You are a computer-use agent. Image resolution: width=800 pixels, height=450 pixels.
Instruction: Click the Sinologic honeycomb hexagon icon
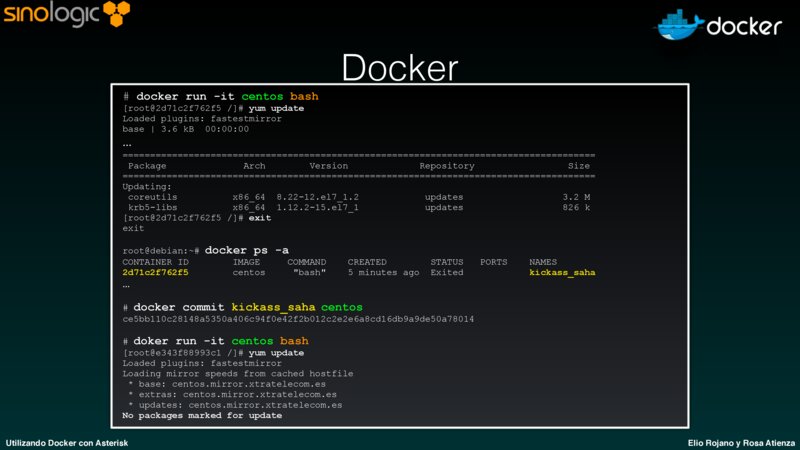pos(110,15)
